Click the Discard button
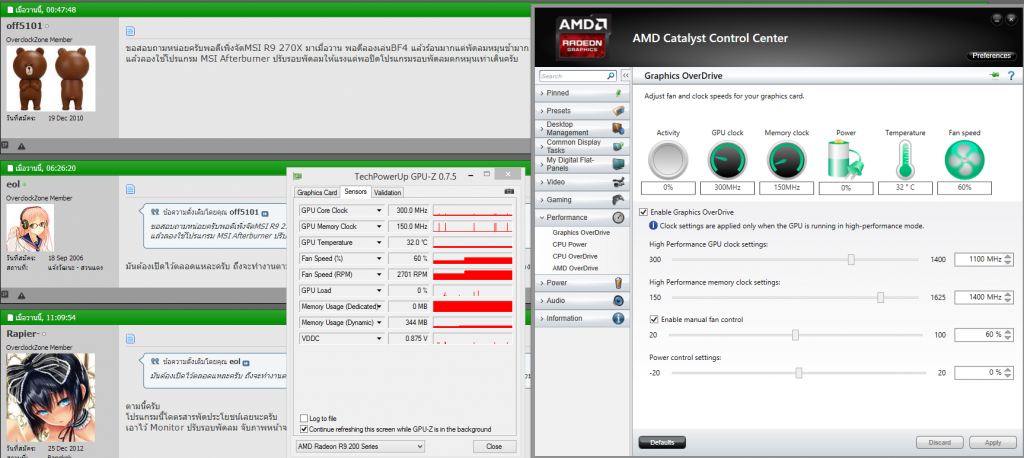Viewport: 1024px width, 458px height. click(939, 442)
